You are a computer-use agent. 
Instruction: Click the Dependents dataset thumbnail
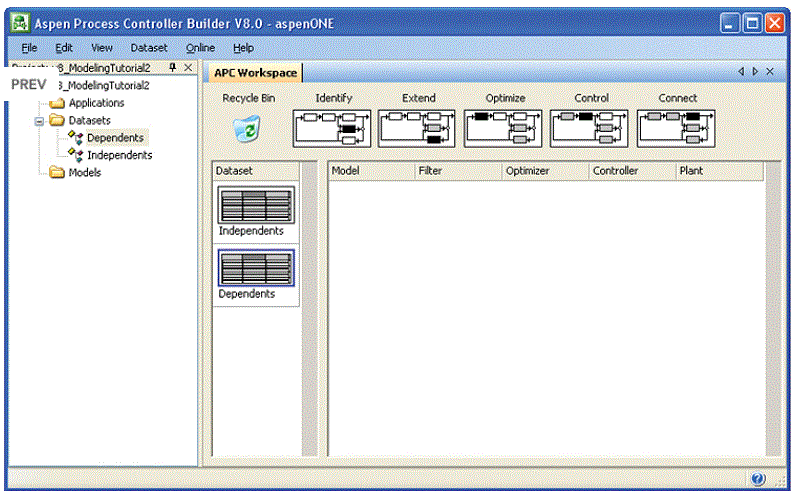tap(256, 268)
